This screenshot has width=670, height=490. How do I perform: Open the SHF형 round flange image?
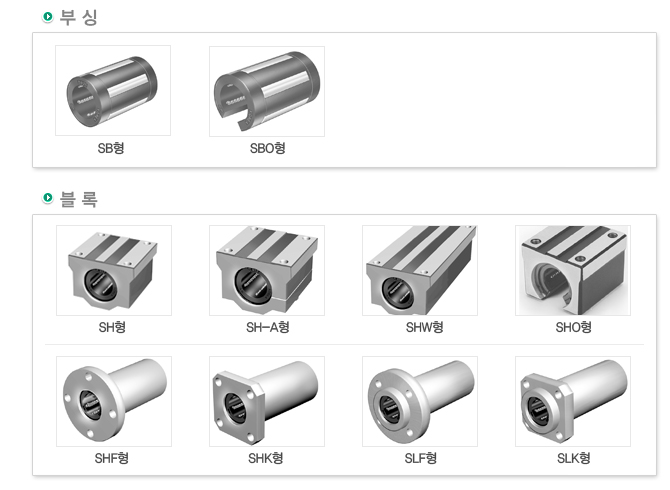pyautogui.click(x=114, y=402)
